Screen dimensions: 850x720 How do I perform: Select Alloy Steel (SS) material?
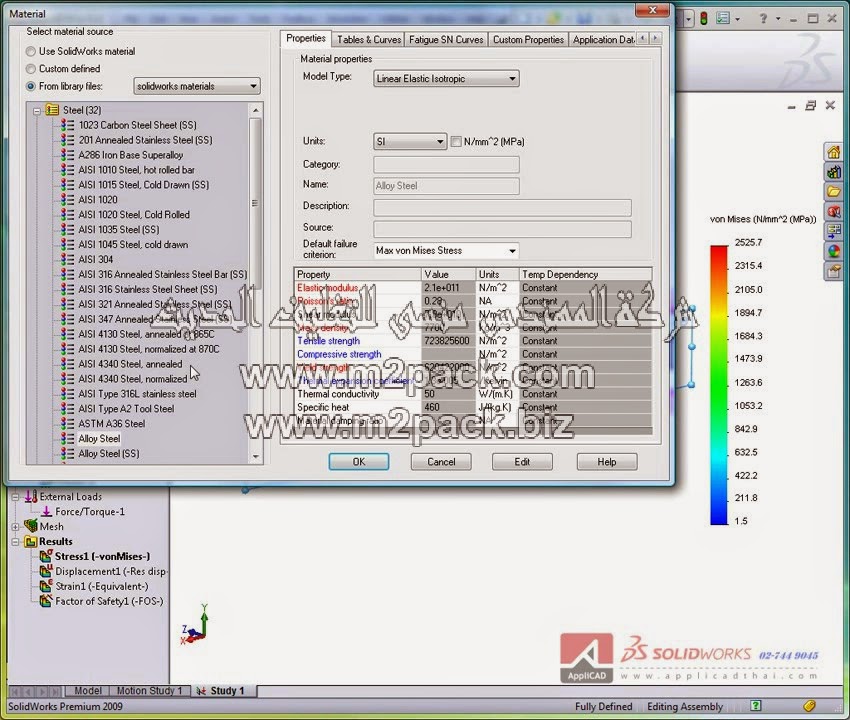point(109,453)
